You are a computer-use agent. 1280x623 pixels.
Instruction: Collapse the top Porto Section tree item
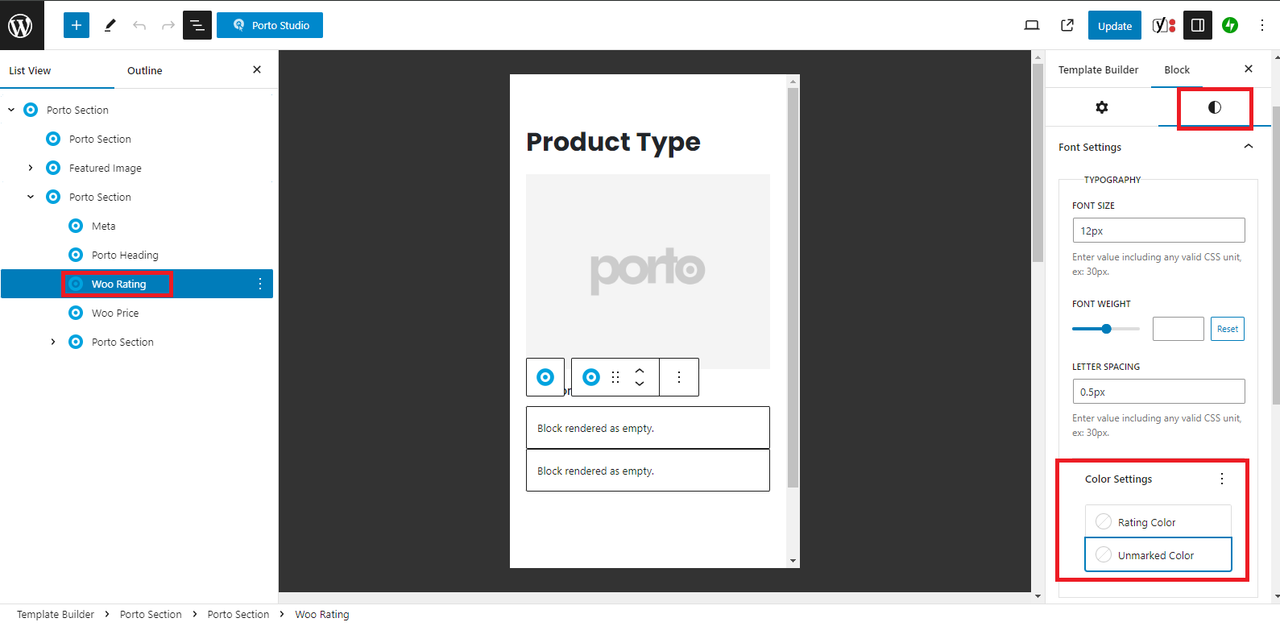point(11,110)
